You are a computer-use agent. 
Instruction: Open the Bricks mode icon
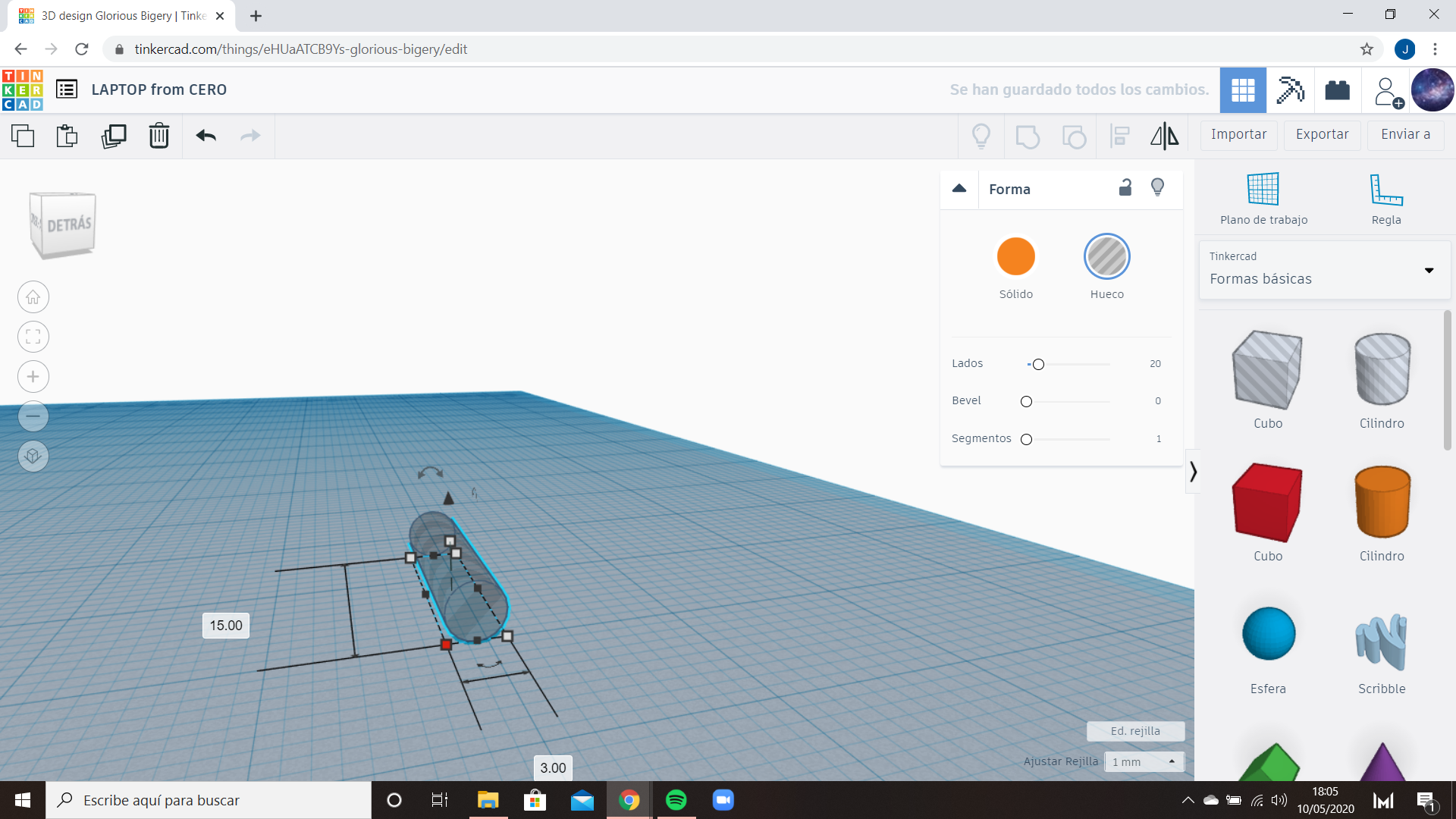point(1337,90)
